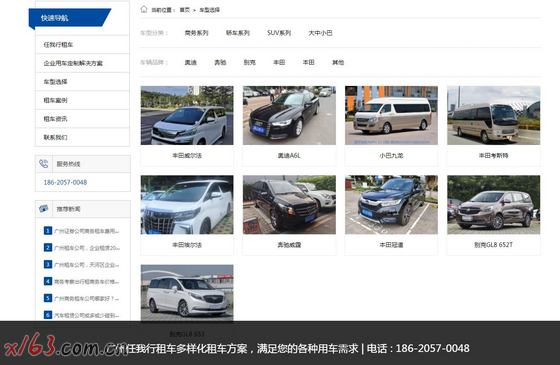Open the 别克GL8 653 white van photo
This screenshot has width=560, height=365.
[x=187, y=293]
